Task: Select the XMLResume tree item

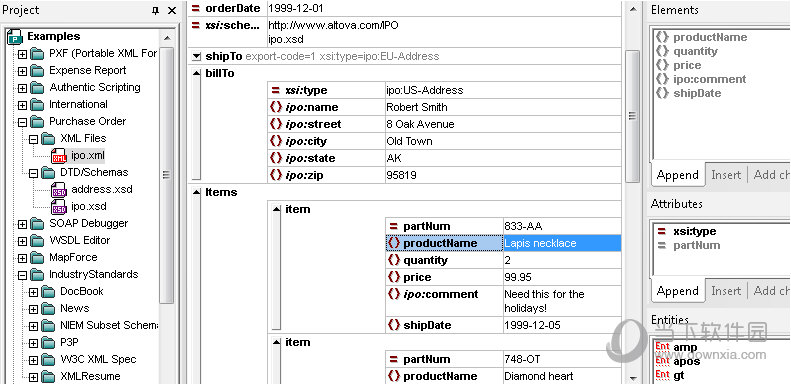Action: (x=90, y=376)
